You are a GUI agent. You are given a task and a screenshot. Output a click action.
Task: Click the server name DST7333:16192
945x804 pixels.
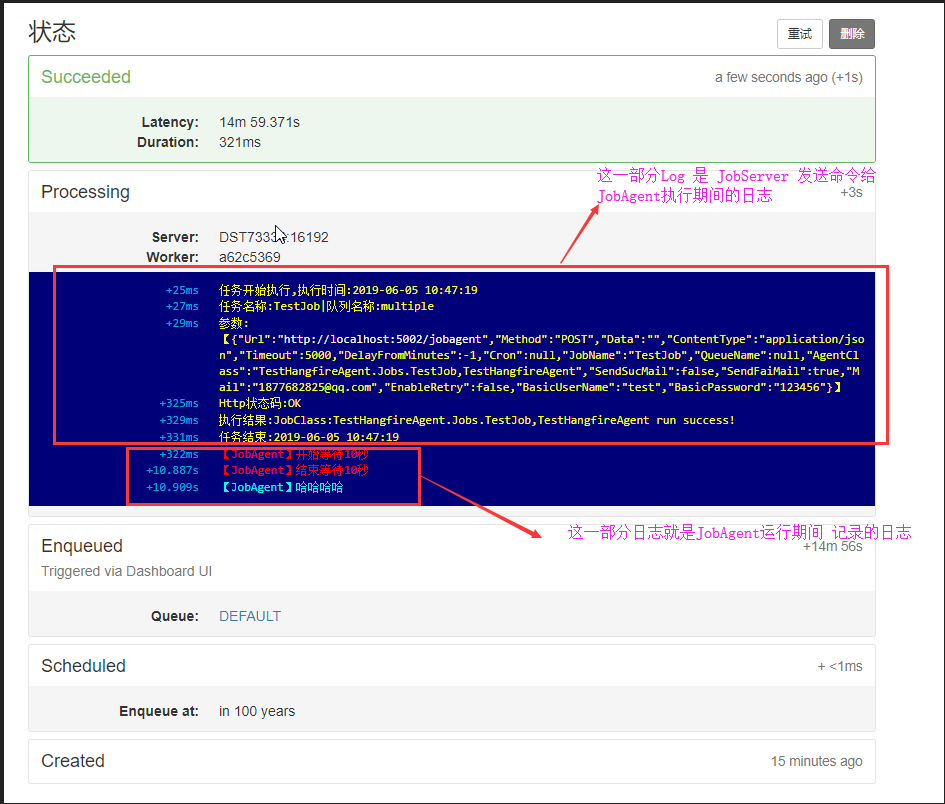pyautogui.click(x=273, y=237)
